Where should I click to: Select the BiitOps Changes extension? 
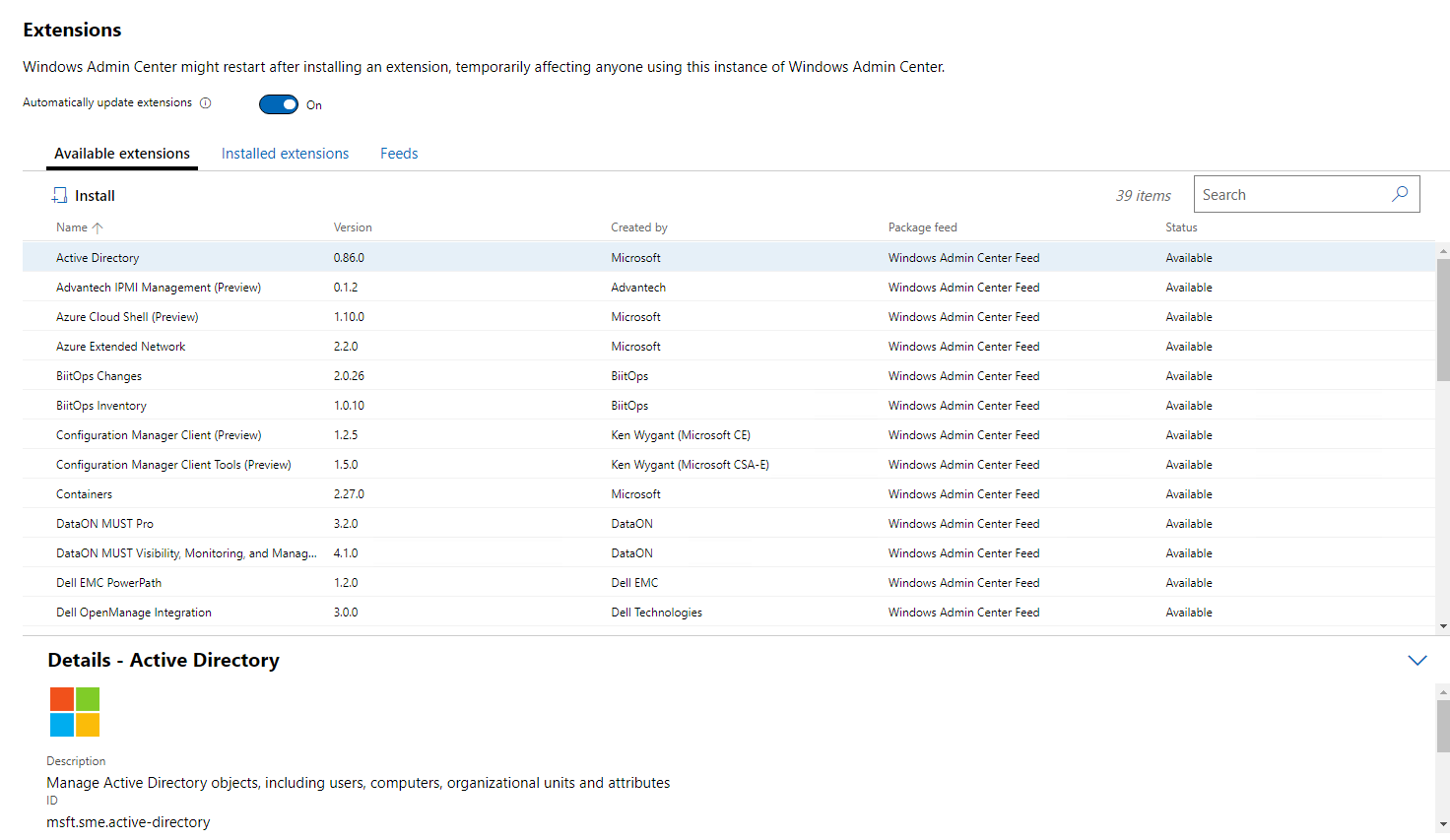[x=99, y=375]
